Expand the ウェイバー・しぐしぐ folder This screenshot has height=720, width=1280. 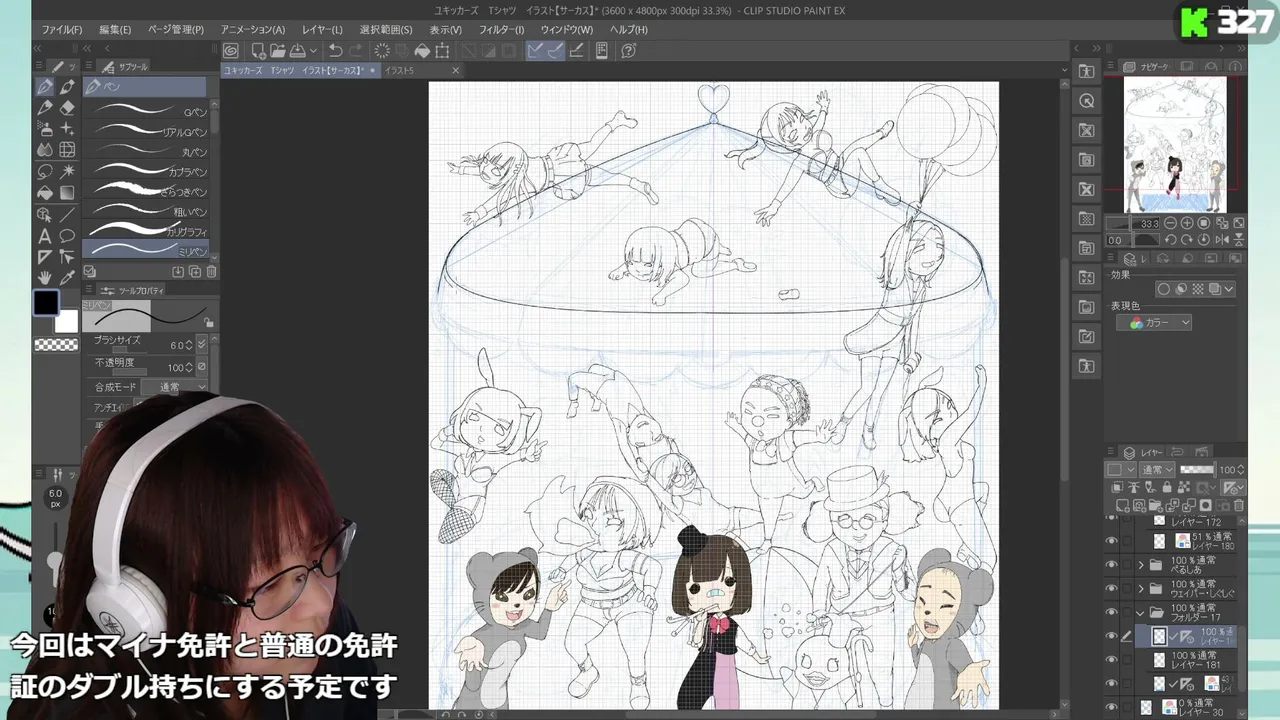click(1141, 589)
